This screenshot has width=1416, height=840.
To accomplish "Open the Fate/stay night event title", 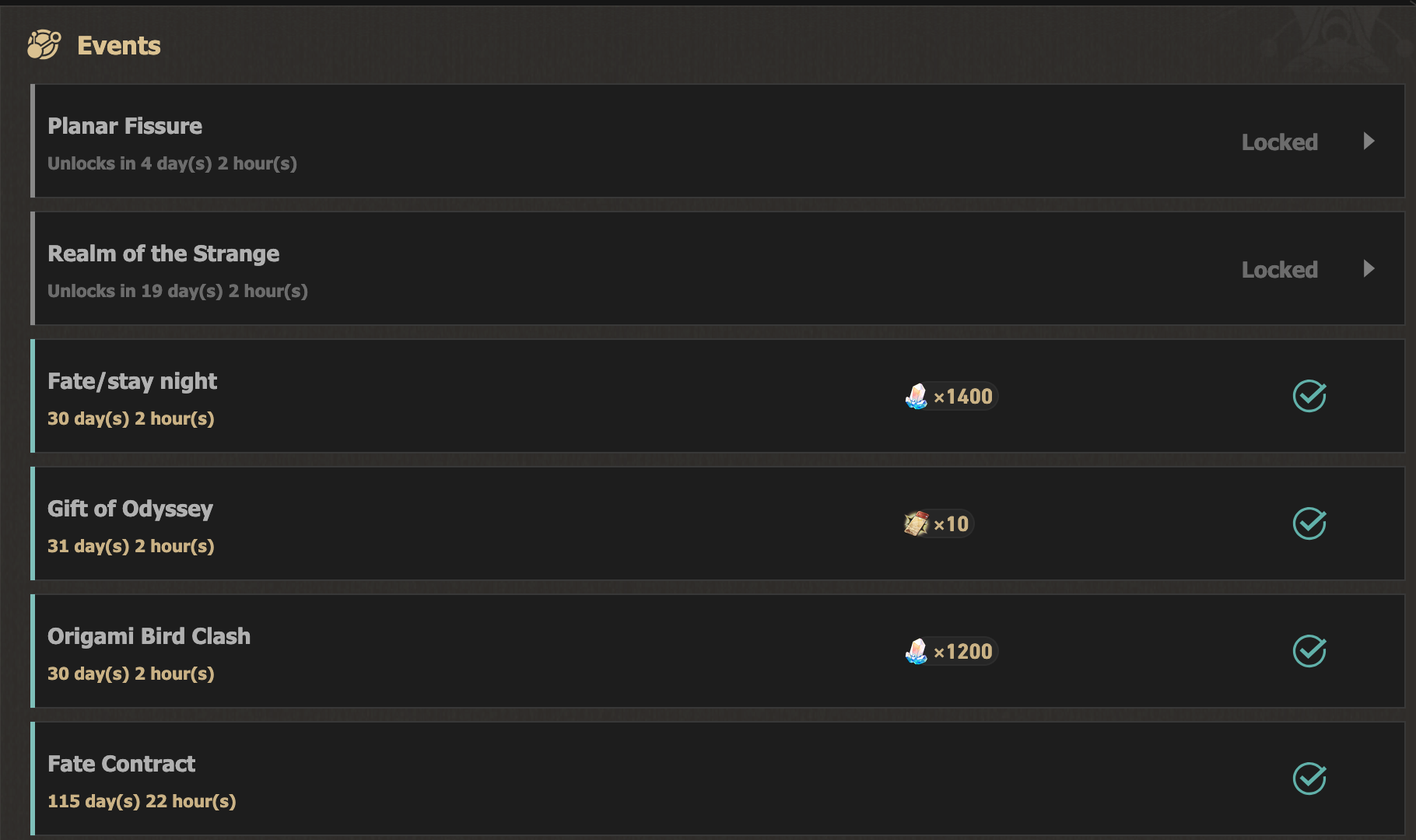I will point(132,381).
